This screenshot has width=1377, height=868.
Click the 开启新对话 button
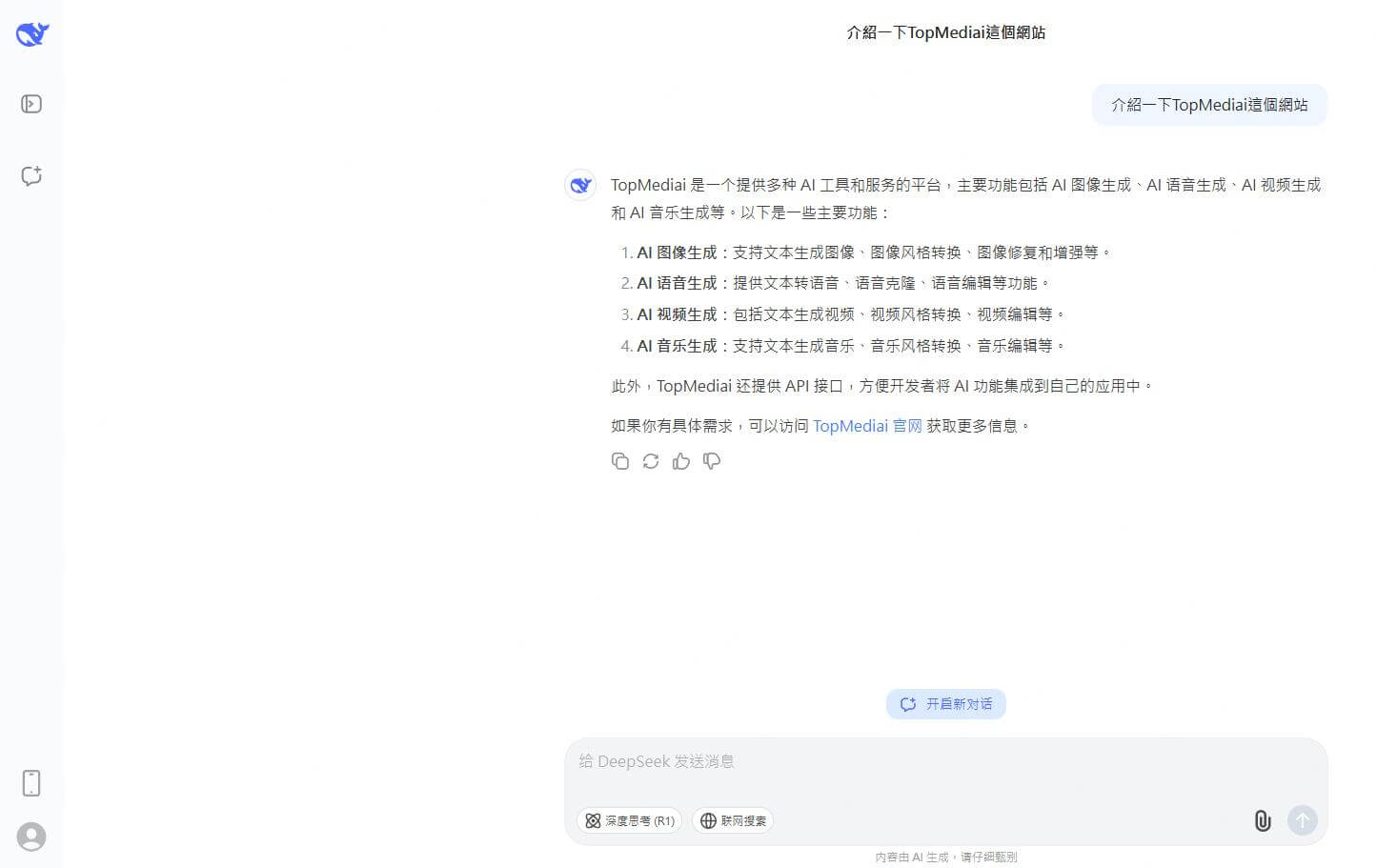[x=946, y=704]
